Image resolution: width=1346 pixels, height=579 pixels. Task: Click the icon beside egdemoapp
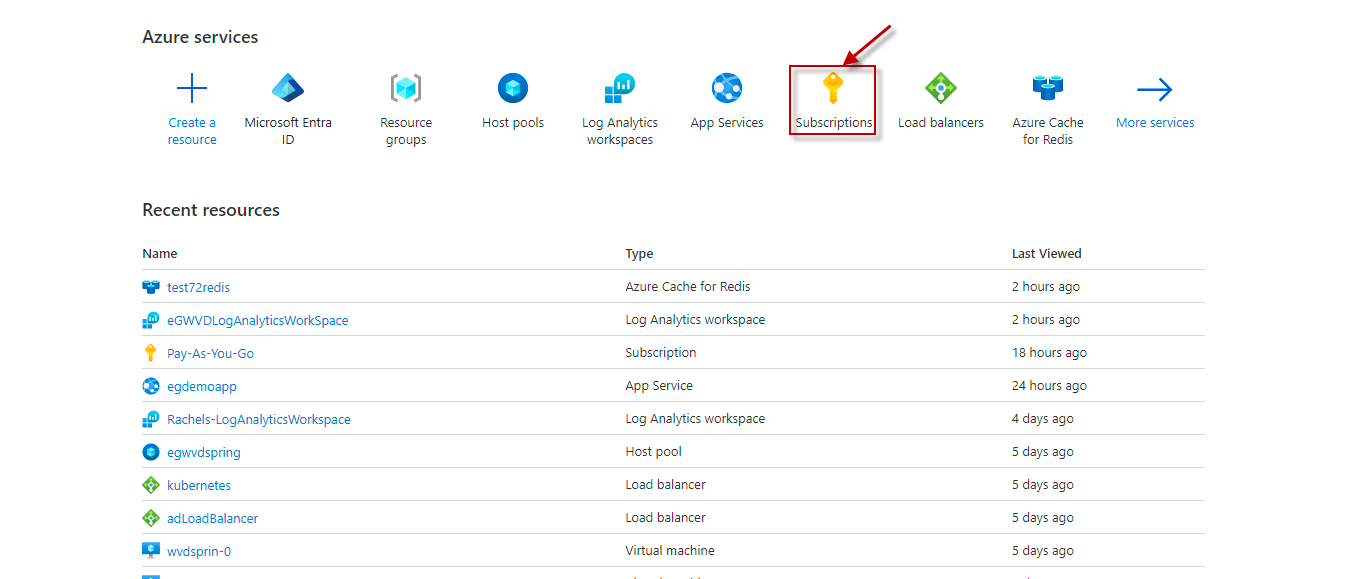tap(151, 386)
